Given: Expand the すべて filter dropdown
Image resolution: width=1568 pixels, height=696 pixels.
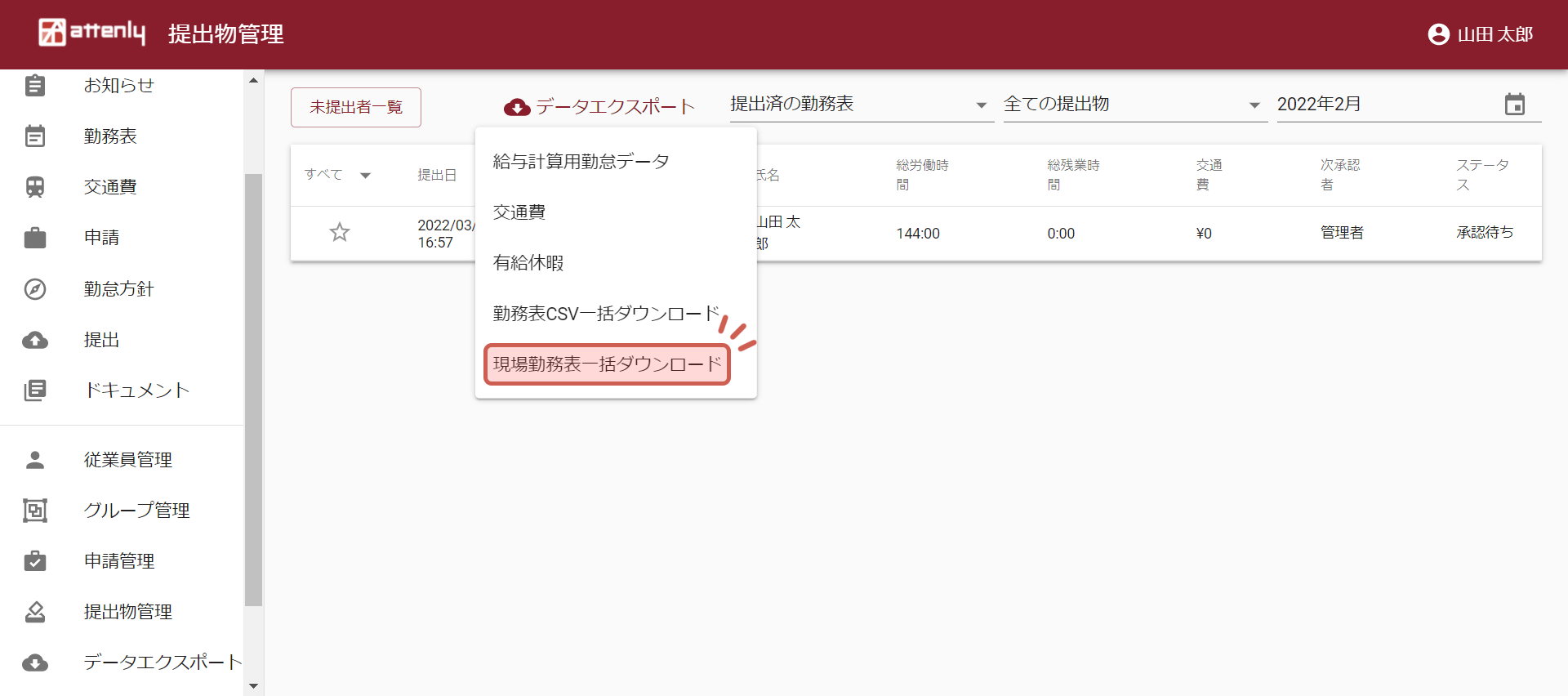Looking at the screenshot, I should click(x=365, y=175).
